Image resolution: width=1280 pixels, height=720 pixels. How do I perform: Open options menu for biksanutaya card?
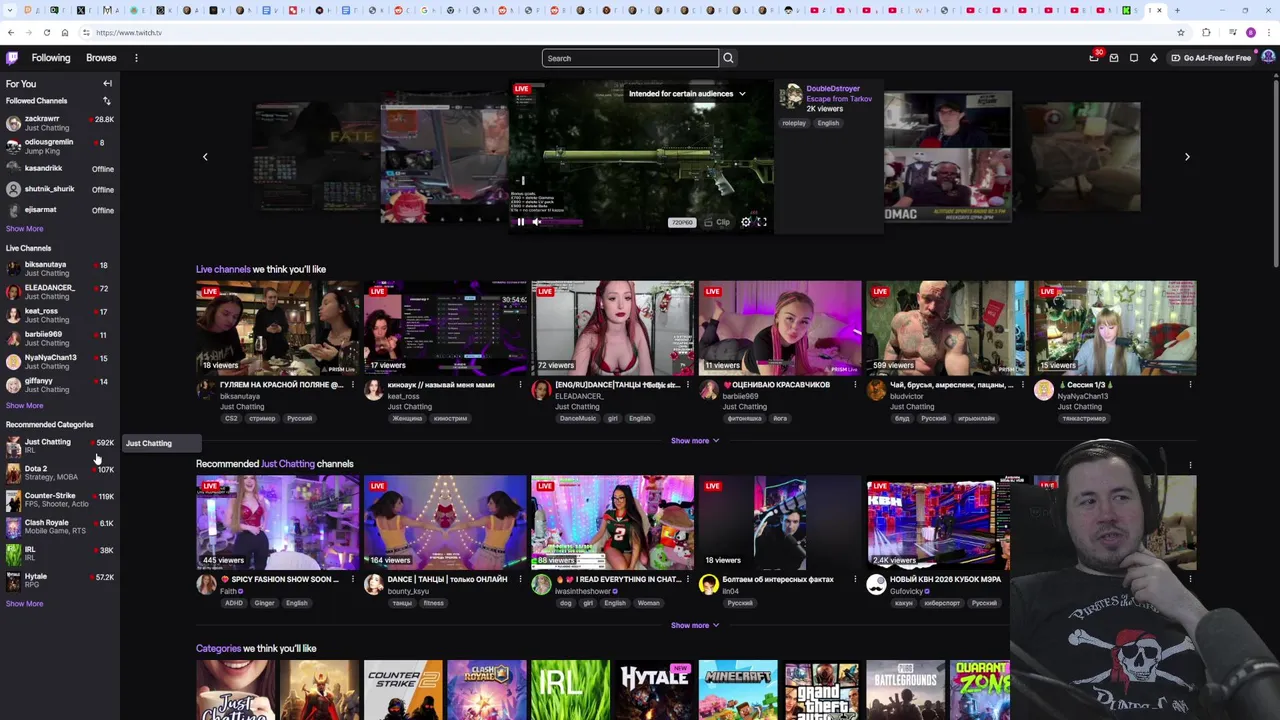[352, 385]
